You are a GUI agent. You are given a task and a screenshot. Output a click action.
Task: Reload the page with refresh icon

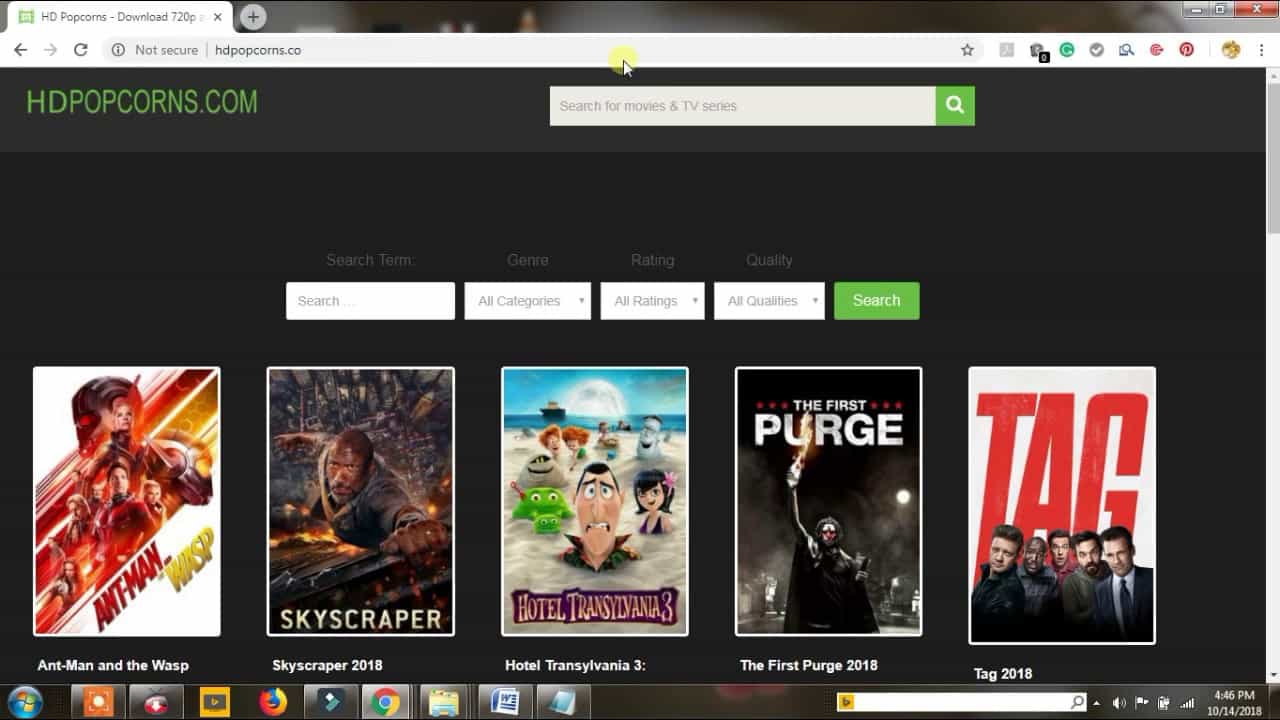81,50
